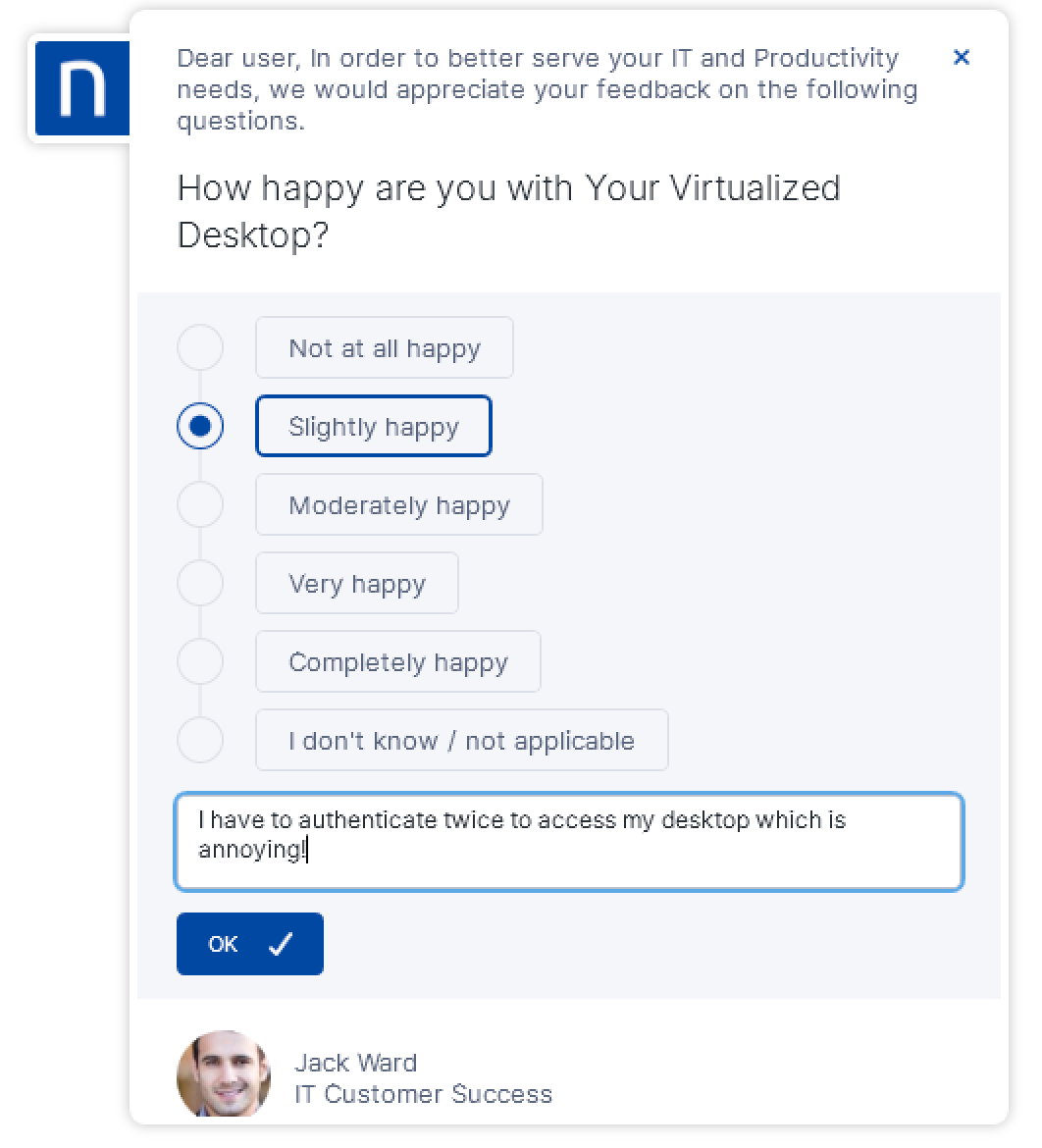Click the blue Nexthink logo icon
Image resolution: width=1042 pixels, height=1148 pixels.
pyautogui.click(x=81, y=88)
